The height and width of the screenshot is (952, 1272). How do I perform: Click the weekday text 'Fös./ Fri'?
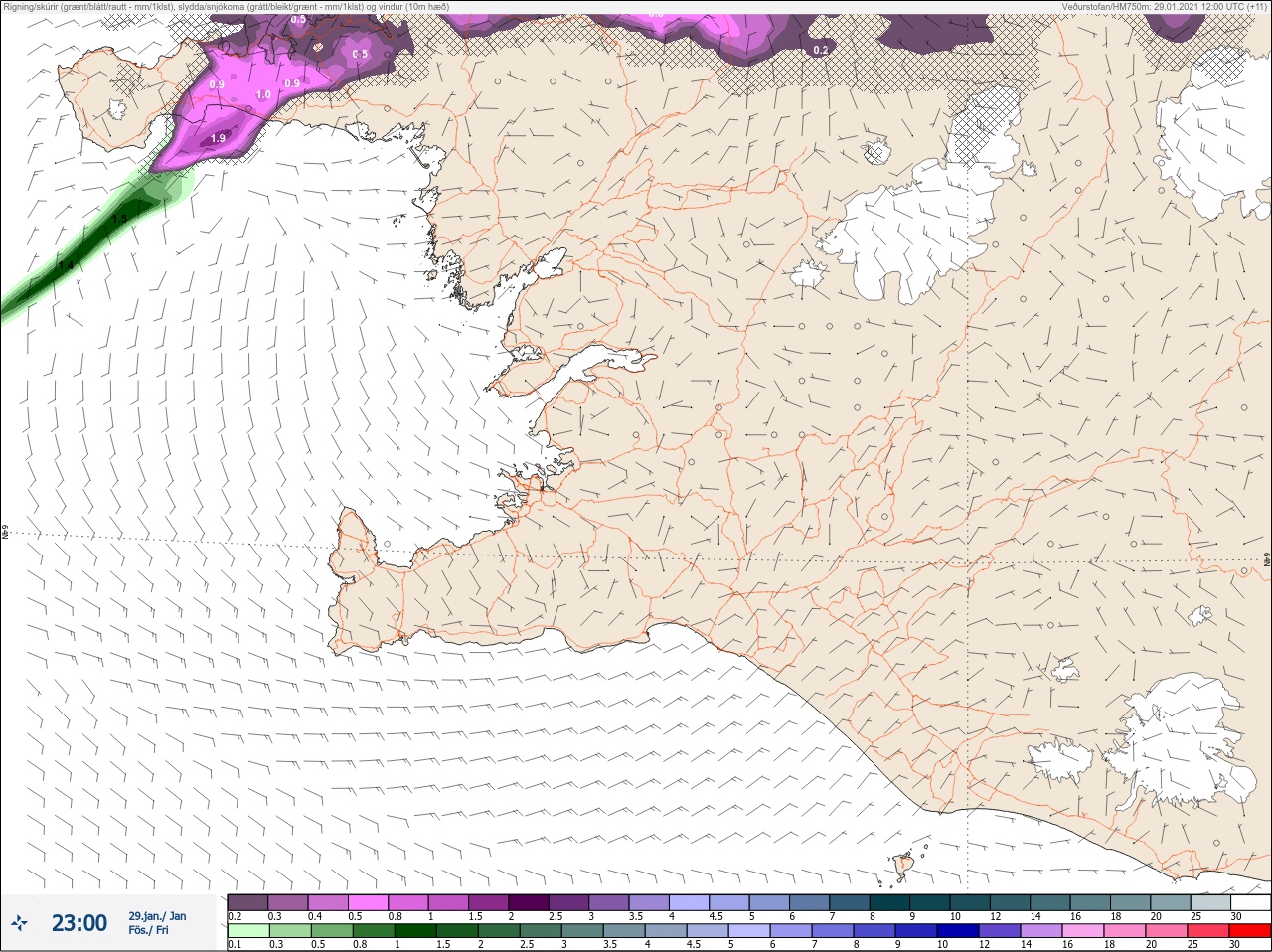point(148,930)
